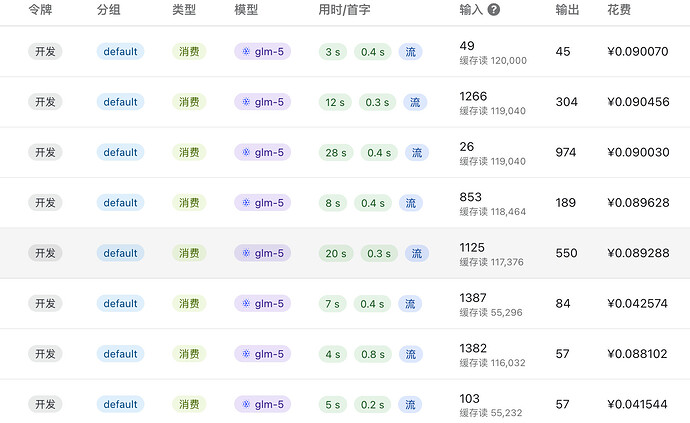This screenshot has width=690, height=423.
Task: Click the 0.4 s tag in the 28 s row
Action: pos(379,153)
